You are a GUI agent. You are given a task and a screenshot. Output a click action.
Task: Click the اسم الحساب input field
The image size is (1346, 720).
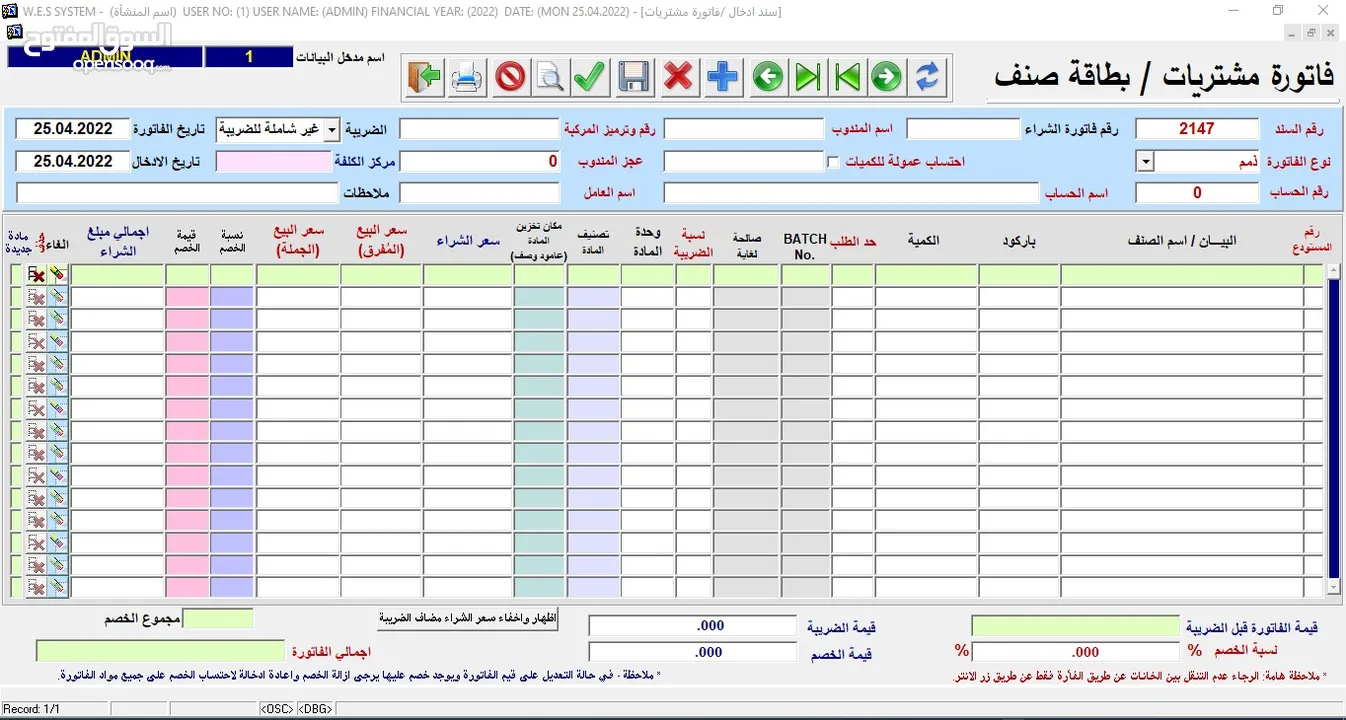coord(852,192)
